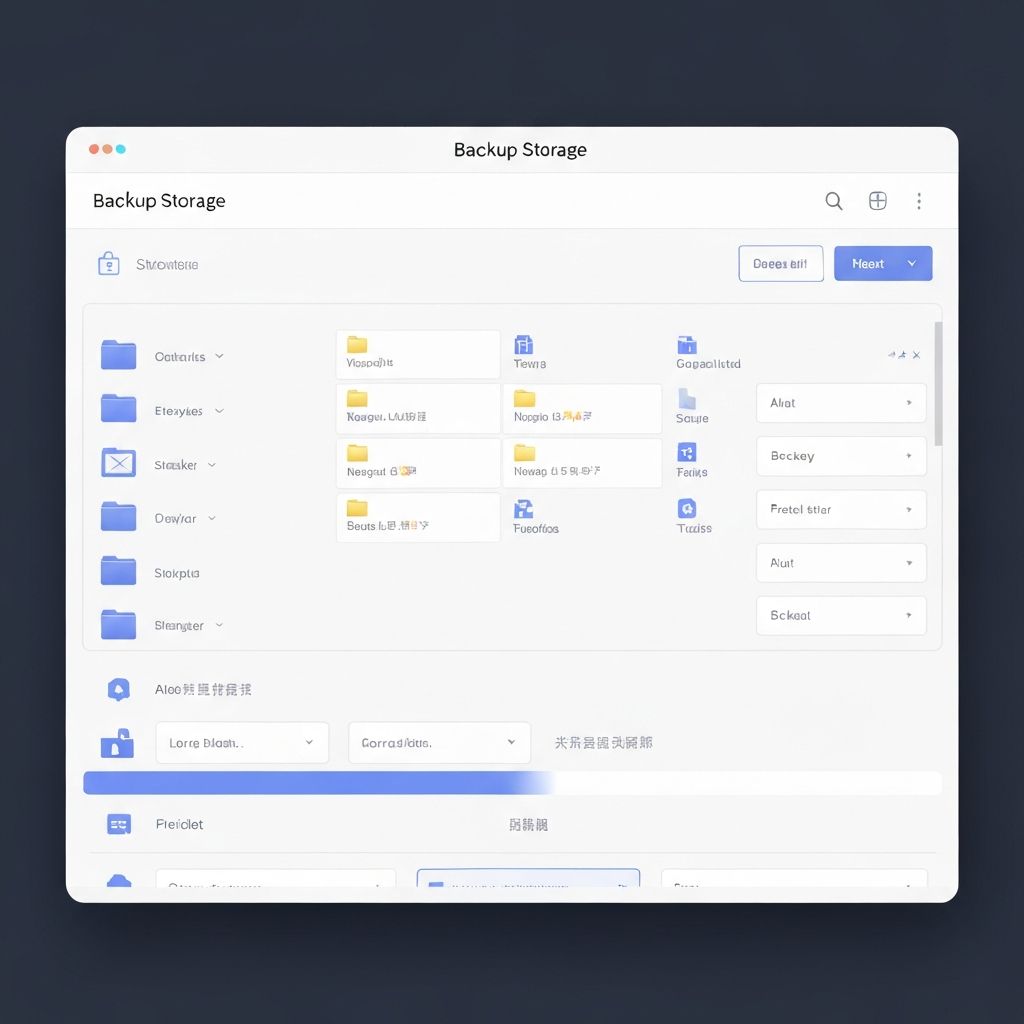The image size is (1024, 1024).
Task: Expand the Cotharles folder chevron
Action: [219, 356]
